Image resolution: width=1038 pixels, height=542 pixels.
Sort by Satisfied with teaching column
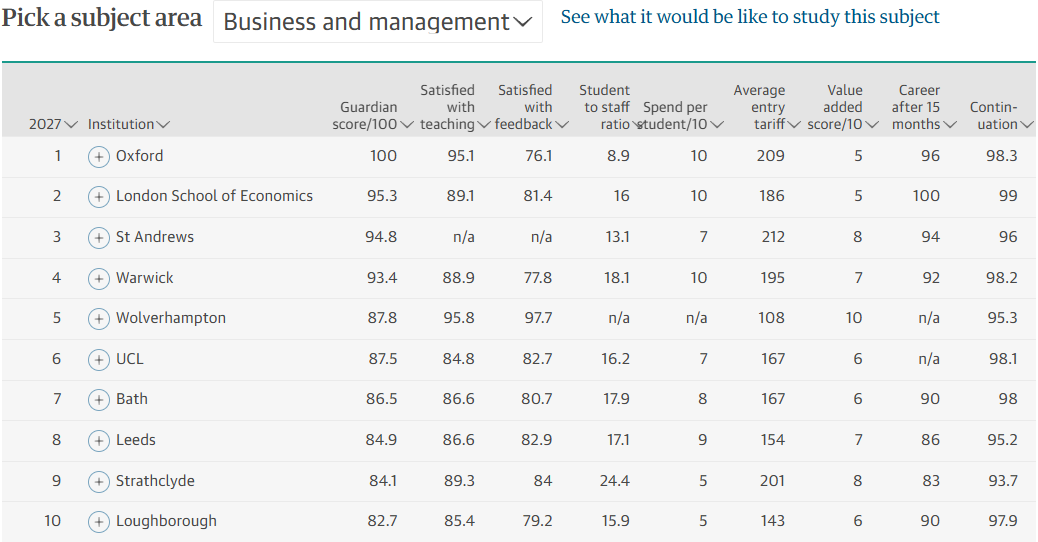455,107
